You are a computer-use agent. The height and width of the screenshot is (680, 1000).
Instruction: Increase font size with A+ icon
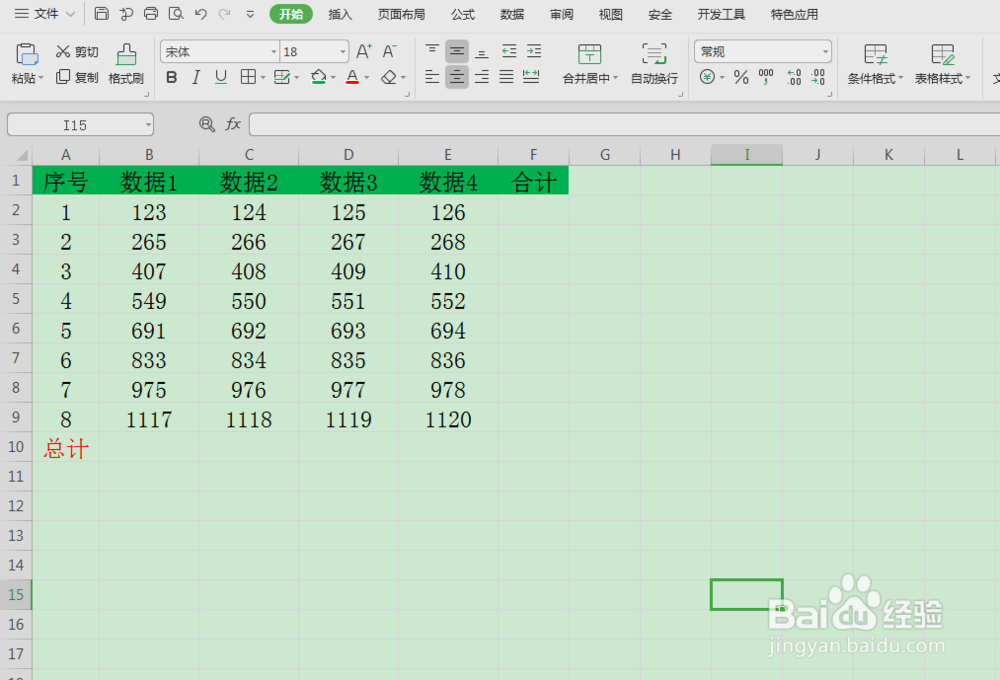point(364,52)
